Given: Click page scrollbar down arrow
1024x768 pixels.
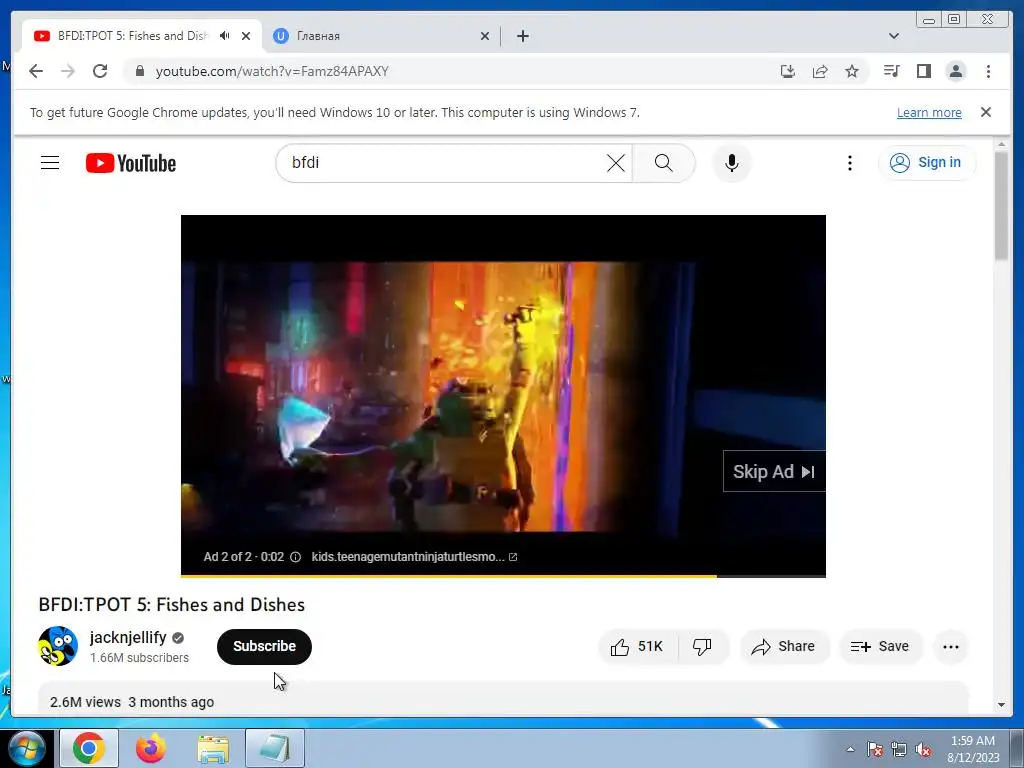Looking at the screenshot, I should click(1001, 705).
